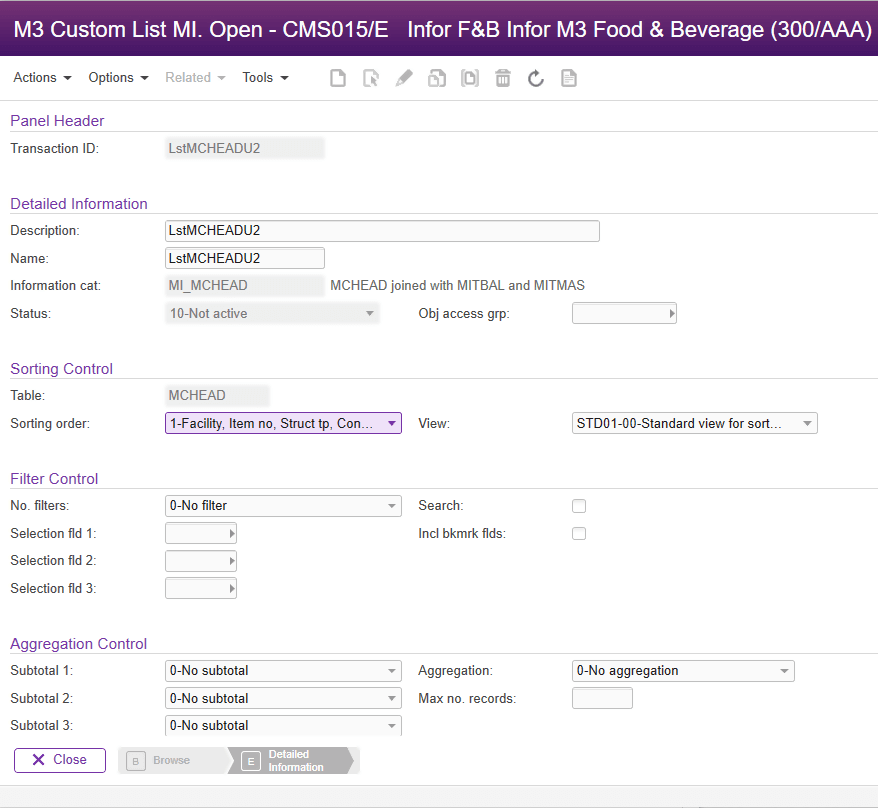
Task: Click the New record icon
Action: point(337,77)
